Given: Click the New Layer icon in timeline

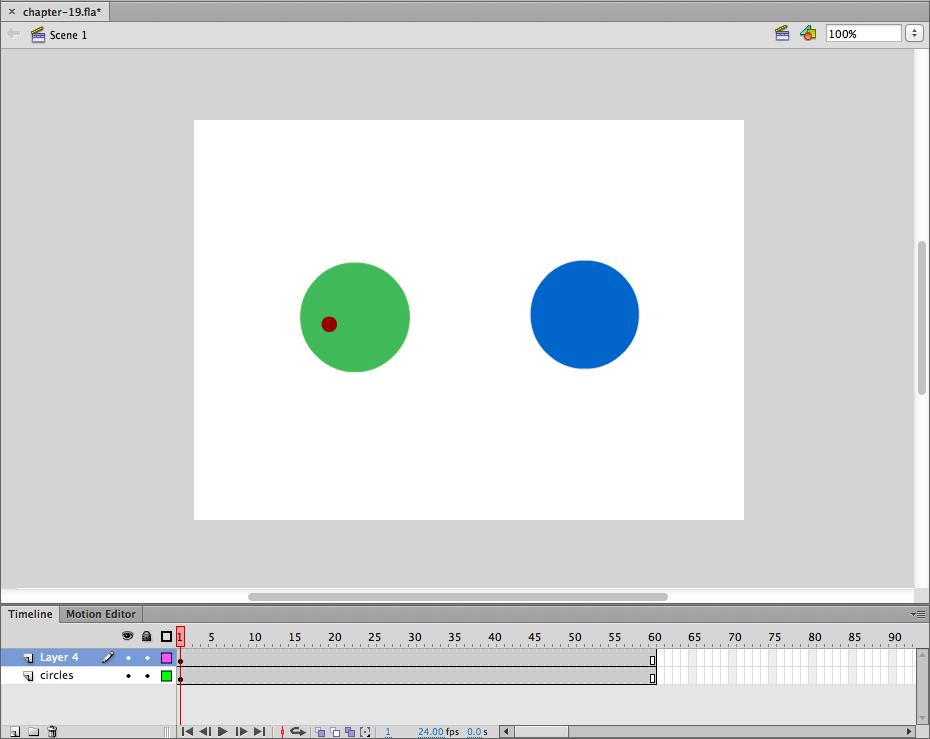Looking at the screenshot, I should click(14, 732).
